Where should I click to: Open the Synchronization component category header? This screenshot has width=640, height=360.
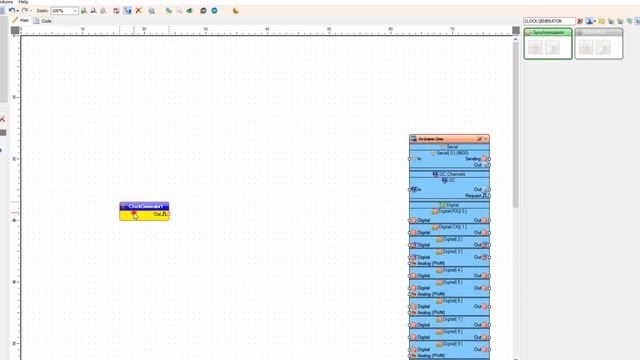tap(548, 32)
